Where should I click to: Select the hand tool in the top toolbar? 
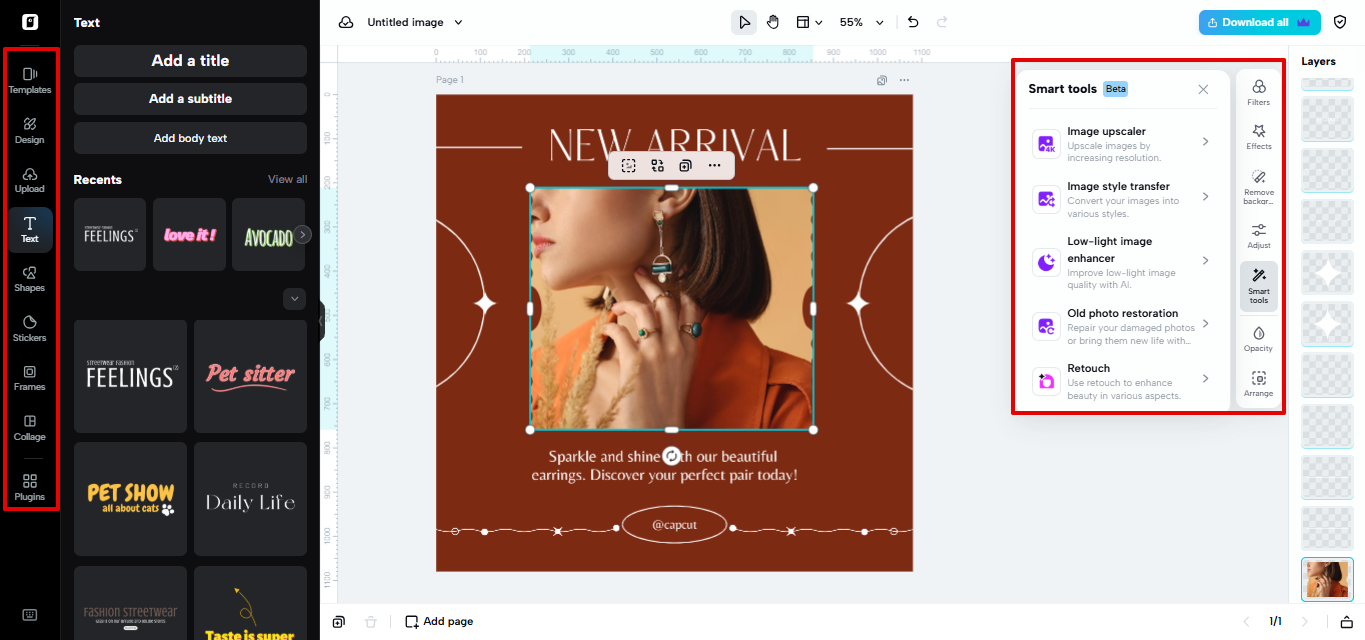coord(773,21)
